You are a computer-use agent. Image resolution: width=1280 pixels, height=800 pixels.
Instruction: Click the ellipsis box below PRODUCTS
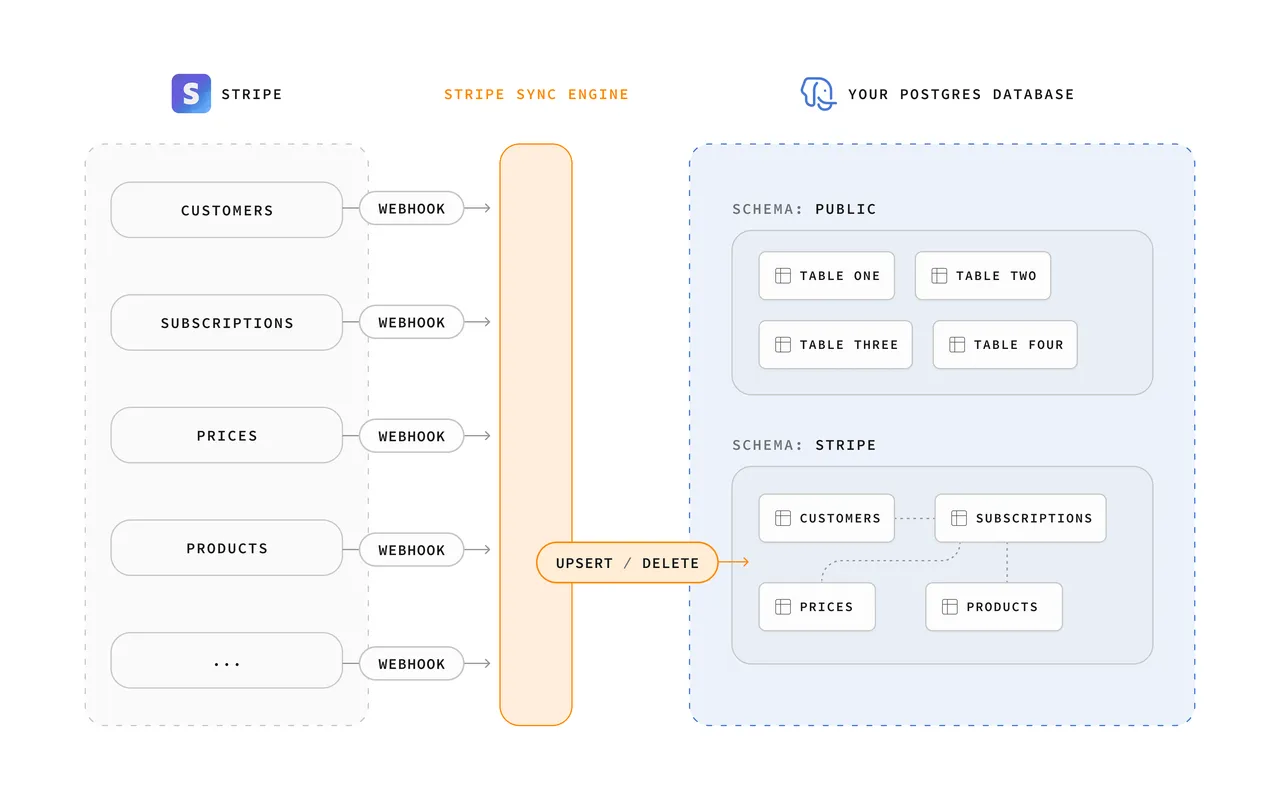point(227,661)
